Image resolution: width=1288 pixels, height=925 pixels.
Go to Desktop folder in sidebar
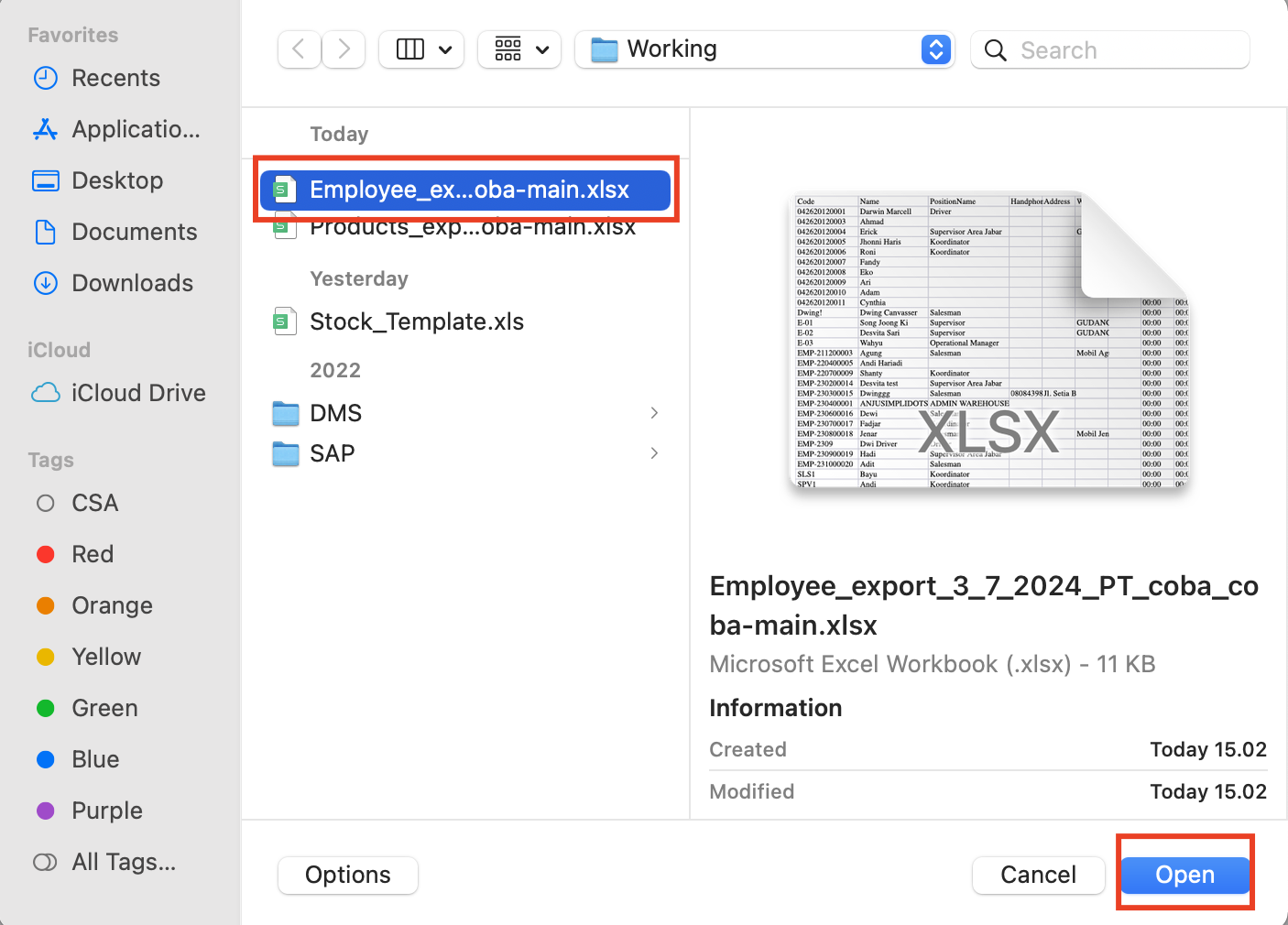pos(117,180)
